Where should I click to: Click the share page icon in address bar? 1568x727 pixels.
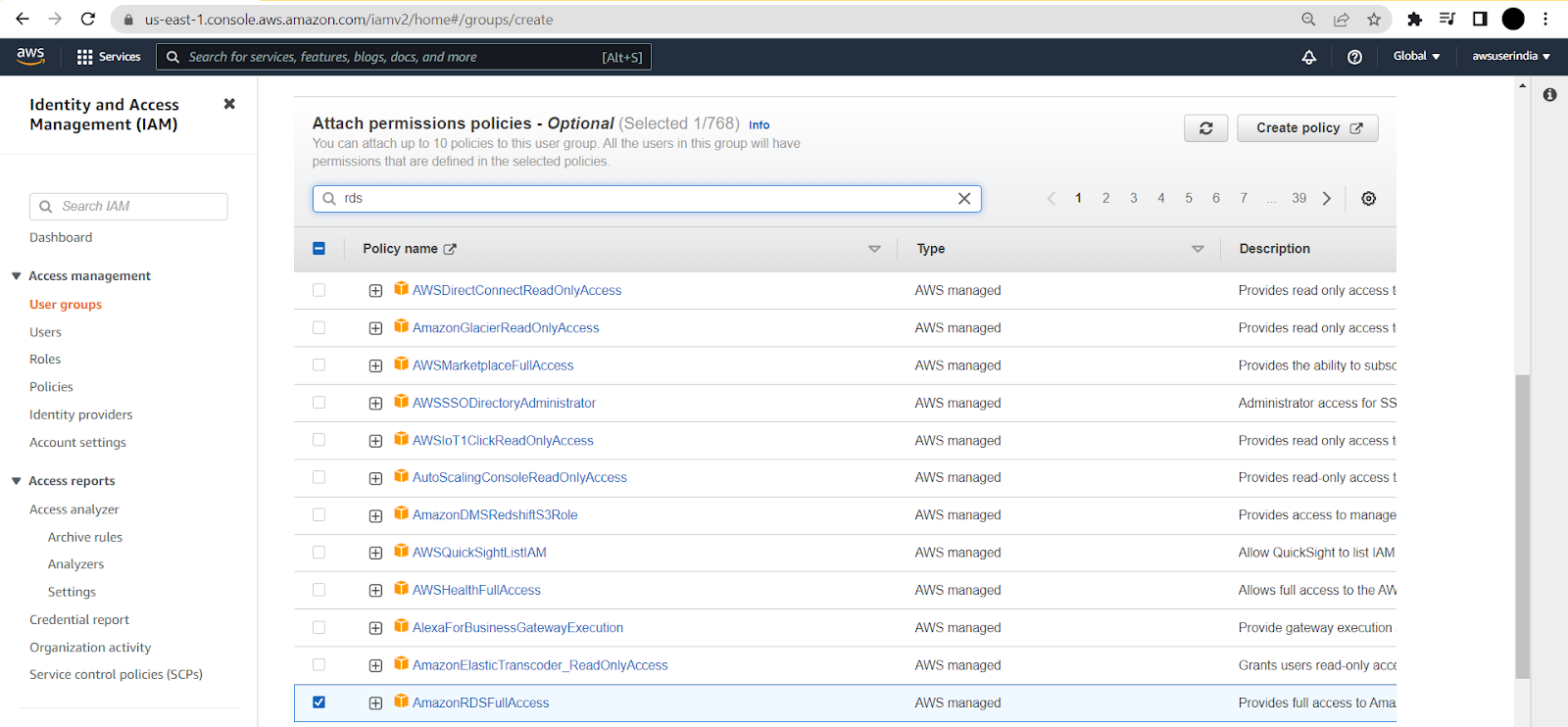point(1341,19)
